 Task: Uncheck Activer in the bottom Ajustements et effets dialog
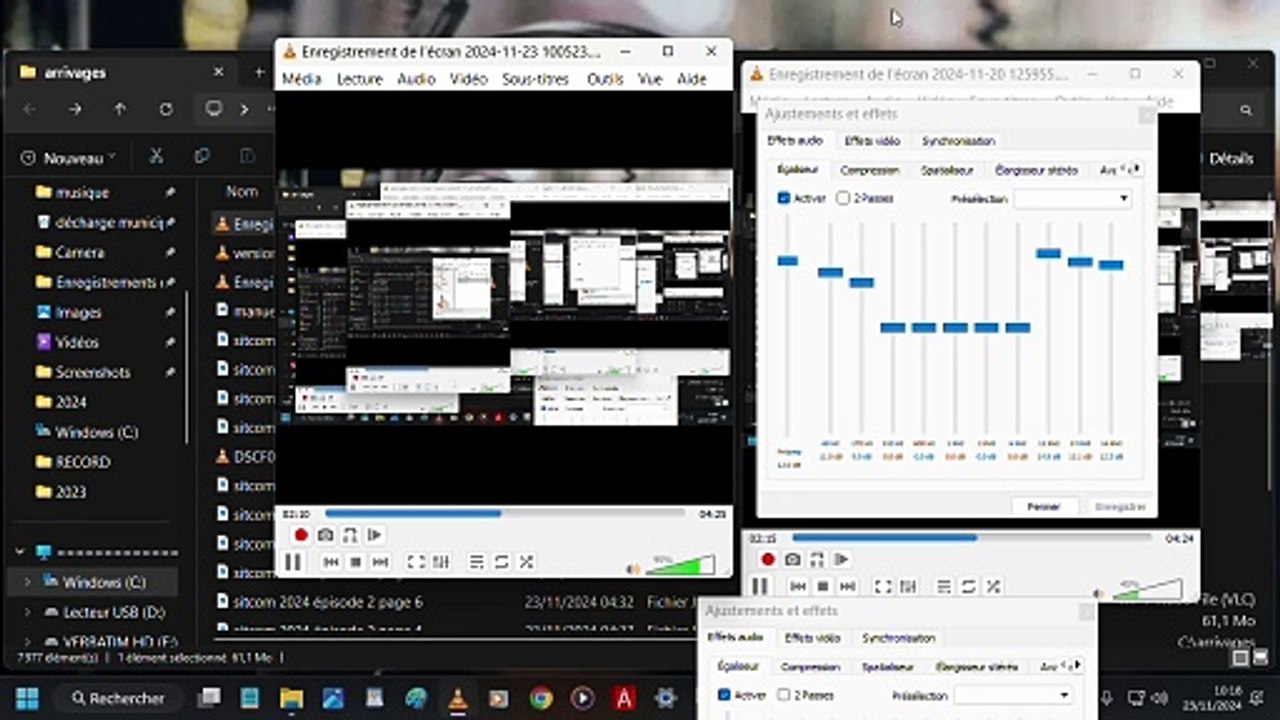724,695
